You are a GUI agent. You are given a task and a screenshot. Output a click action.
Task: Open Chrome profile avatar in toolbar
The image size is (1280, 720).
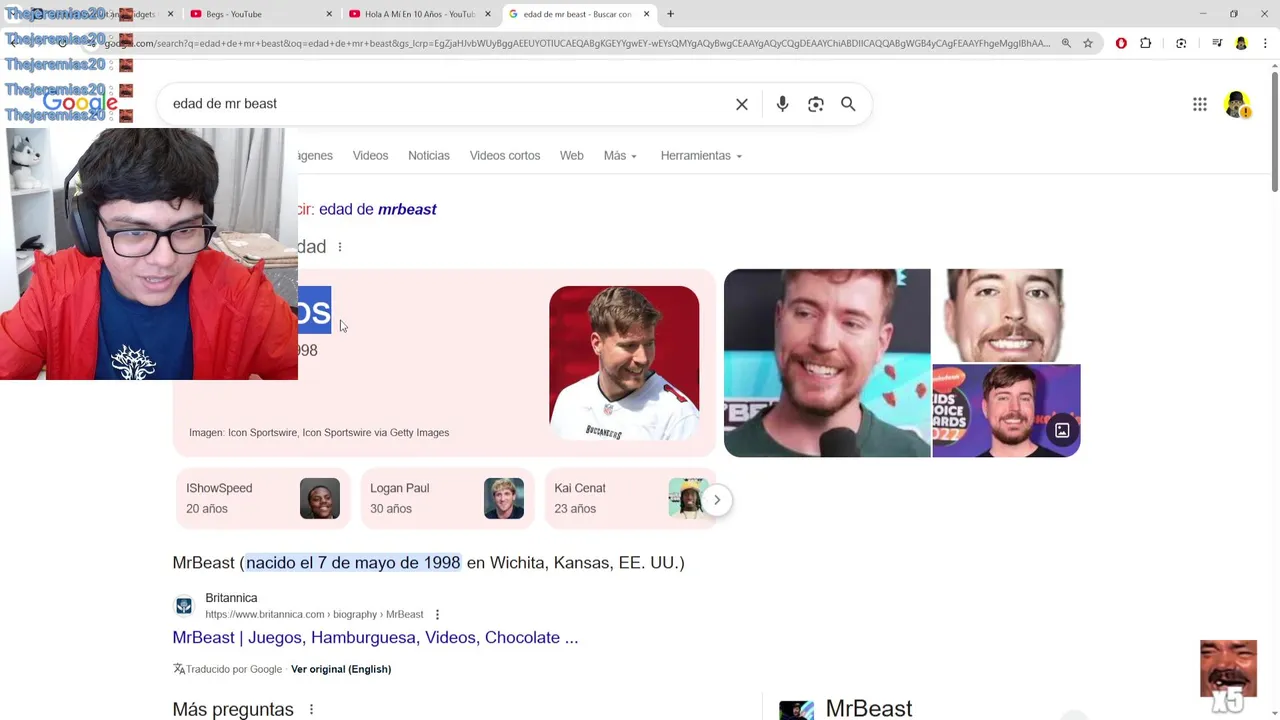(1241, 43)
